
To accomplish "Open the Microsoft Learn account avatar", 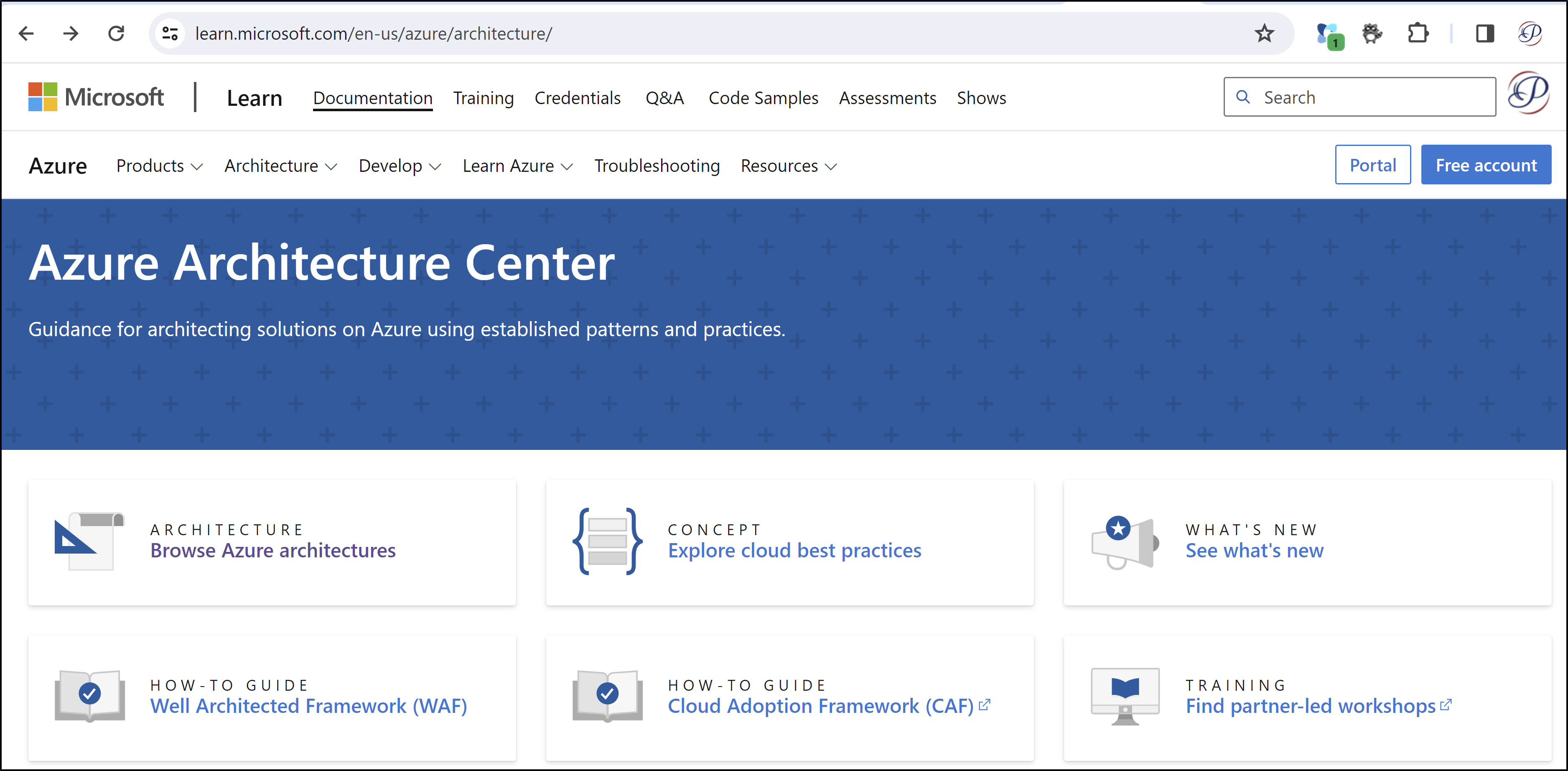I will tap(1528, 94).
